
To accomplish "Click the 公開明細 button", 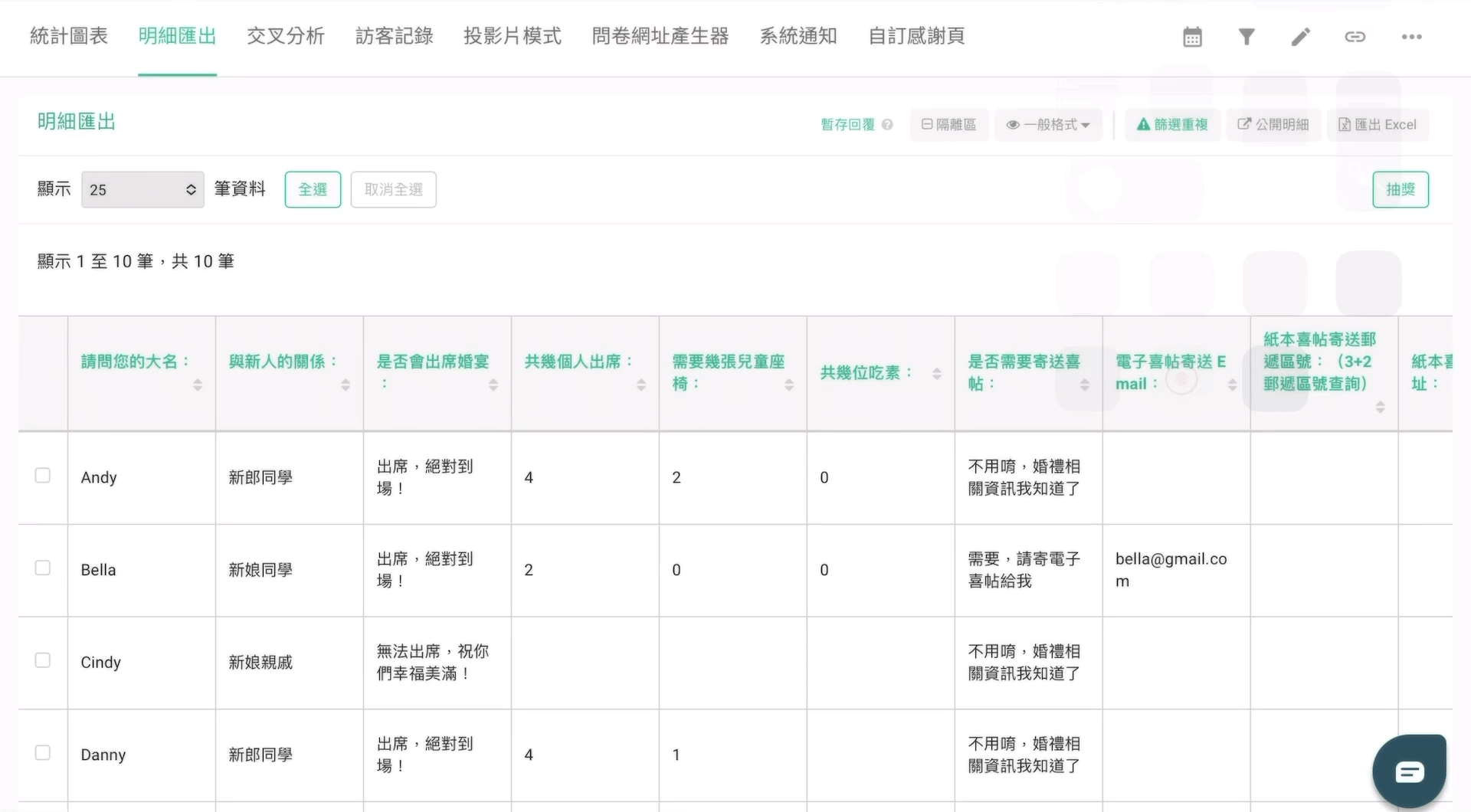I will pyautogui.click(x=1273, y=125).
